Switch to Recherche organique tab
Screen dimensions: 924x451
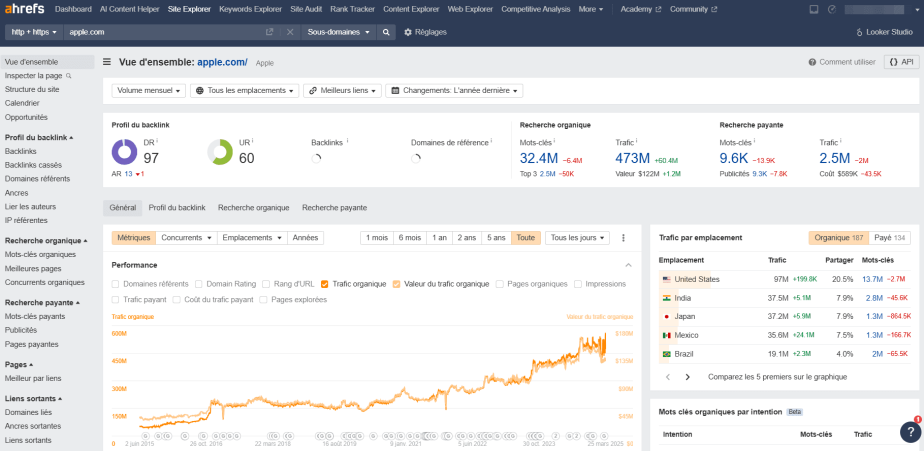click(x=253, y=208)
